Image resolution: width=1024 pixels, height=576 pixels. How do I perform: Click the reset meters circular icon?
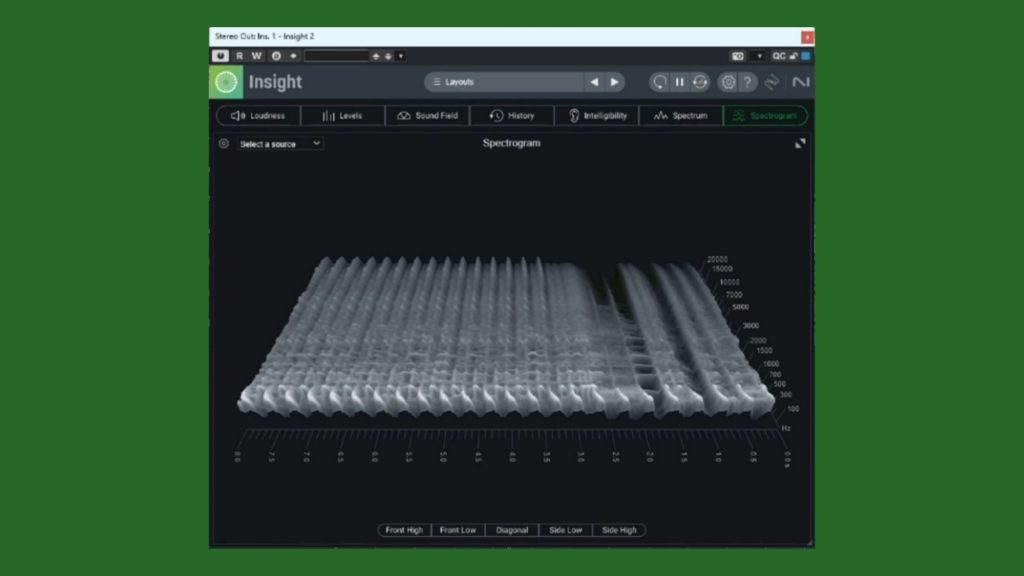(x=659, y=82)
